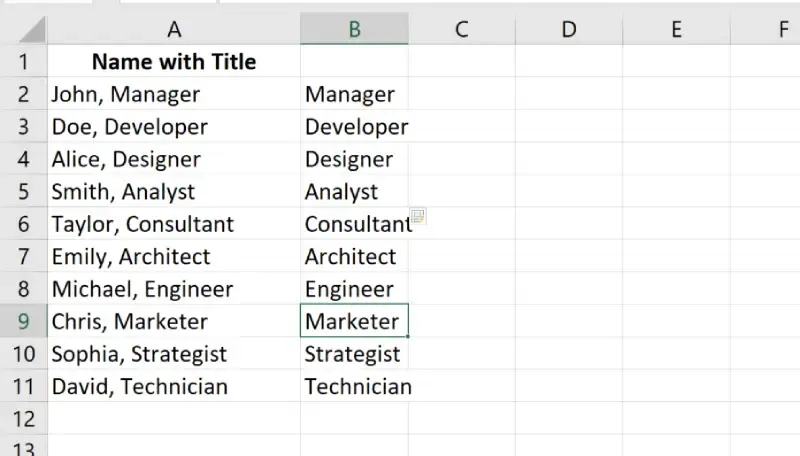
Task: Click the Select All corner triangle
Action: click(32, 30)
